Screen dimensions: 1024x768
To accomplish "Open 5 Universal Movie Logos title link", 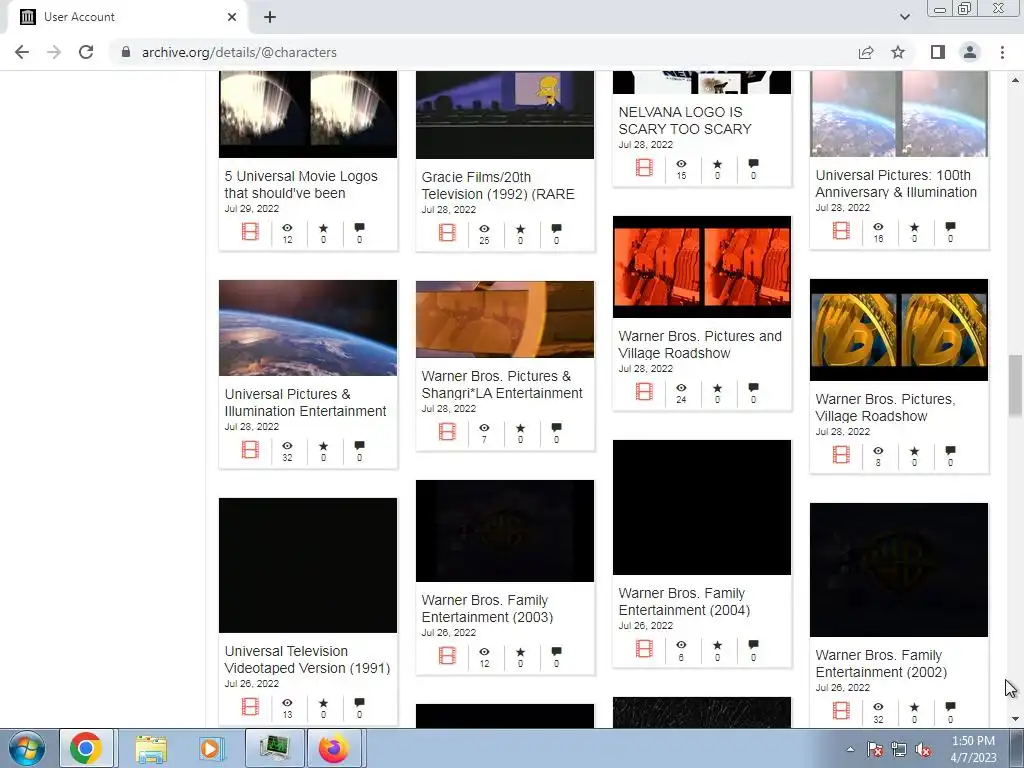I will point(301,185).
